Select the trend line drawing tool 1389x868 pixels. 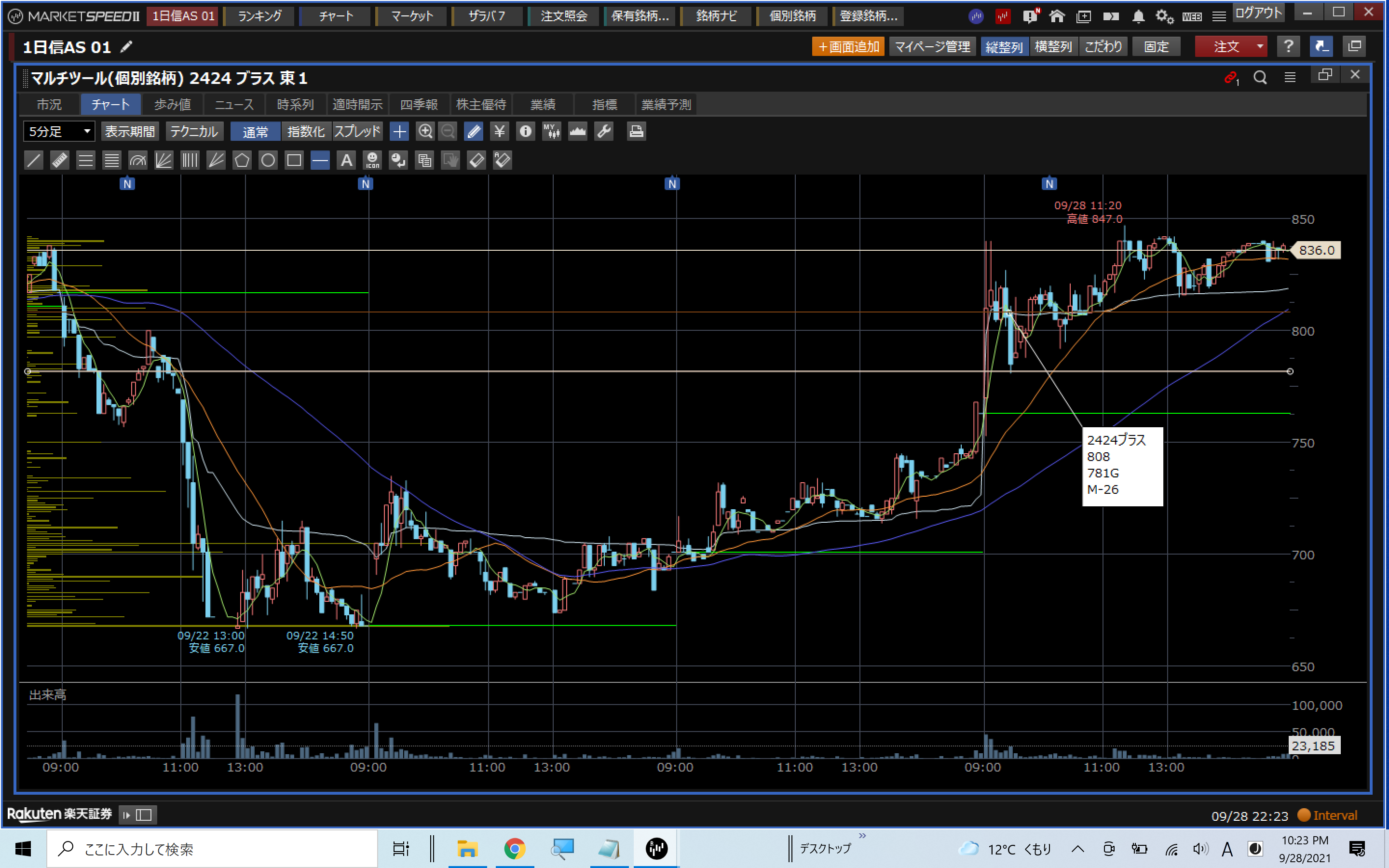point(34,160)
